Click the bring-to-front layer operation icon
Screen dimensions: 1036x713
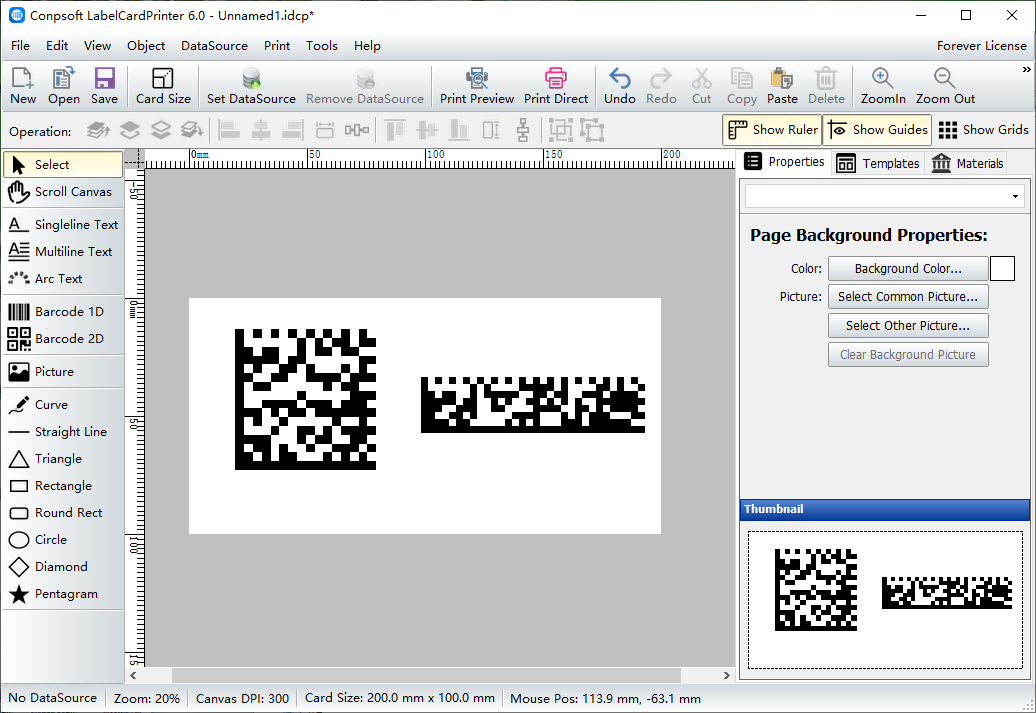(98, 130)
